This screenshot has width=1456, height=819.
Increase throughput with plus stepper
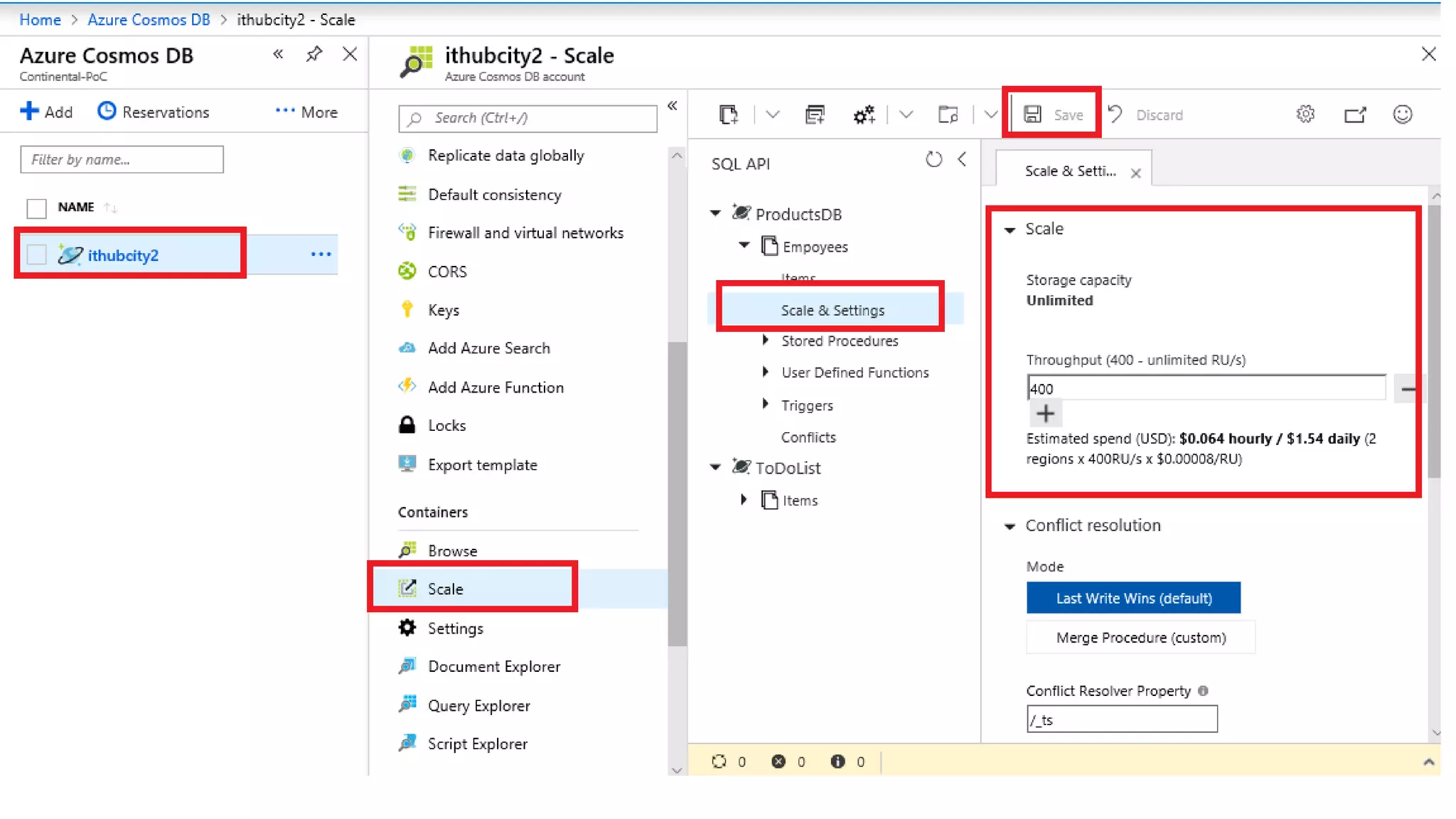tap(1045, 413)
